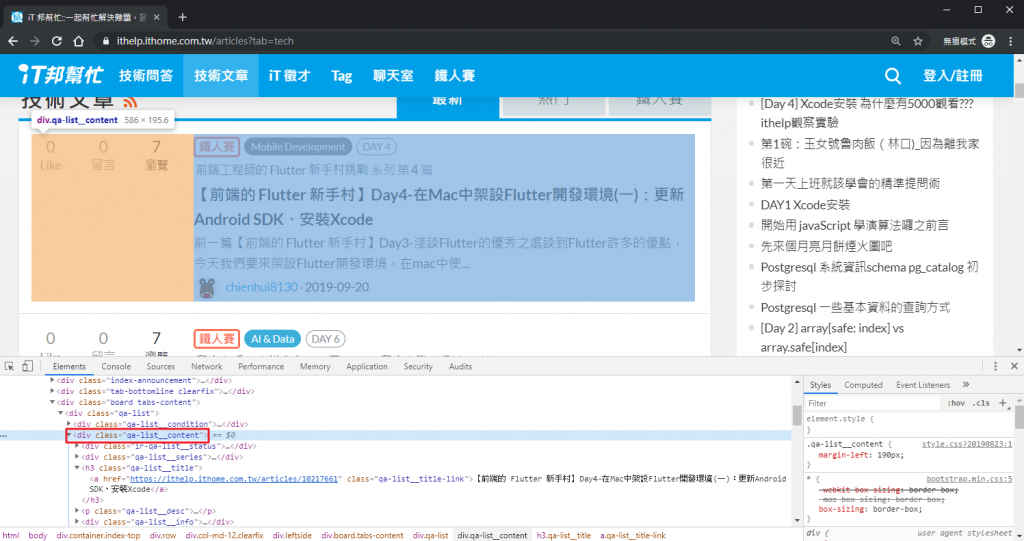Screen dimensions: 1024x541
Task: Show more Styles pane tabs with chevron
Action: [966, 385]
